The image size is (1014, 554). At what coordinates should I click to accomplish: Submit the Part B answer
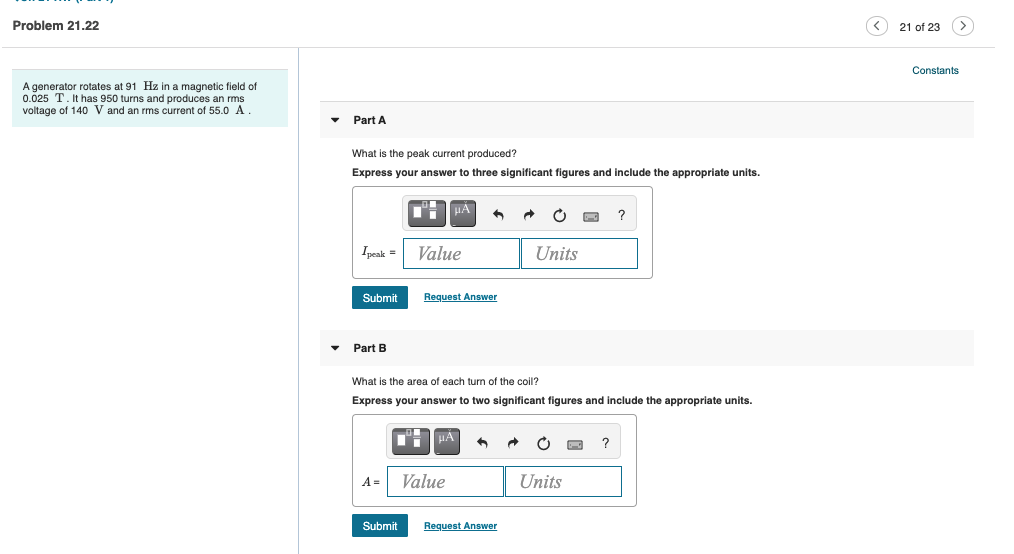(x=380, y=526)
